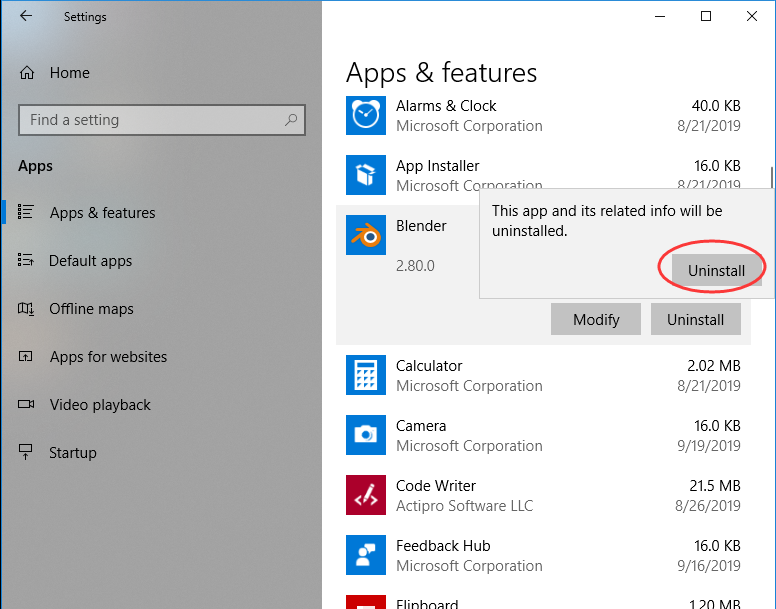
Task: Select Alarms & Clock entry text
Action: coord(446,106)
